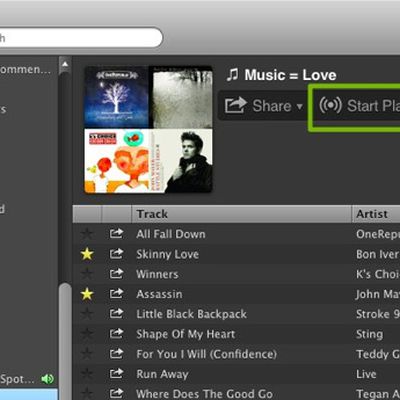Unstar the Assassin track
The width and height of the screenshot is (400, 400).
pos(87,294)
